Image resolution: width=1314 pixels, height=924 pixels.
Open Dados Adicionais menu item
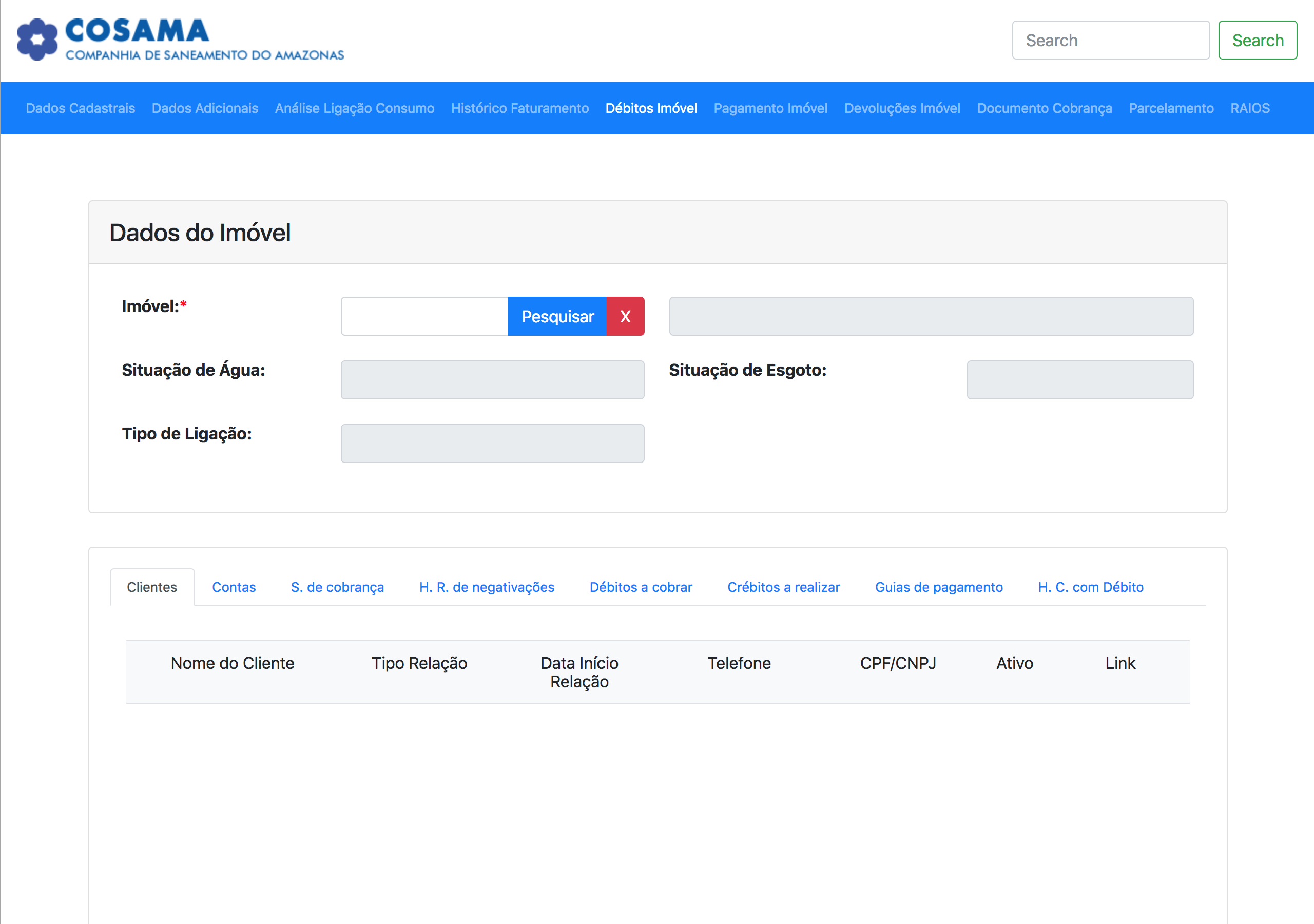click(205, 108)
